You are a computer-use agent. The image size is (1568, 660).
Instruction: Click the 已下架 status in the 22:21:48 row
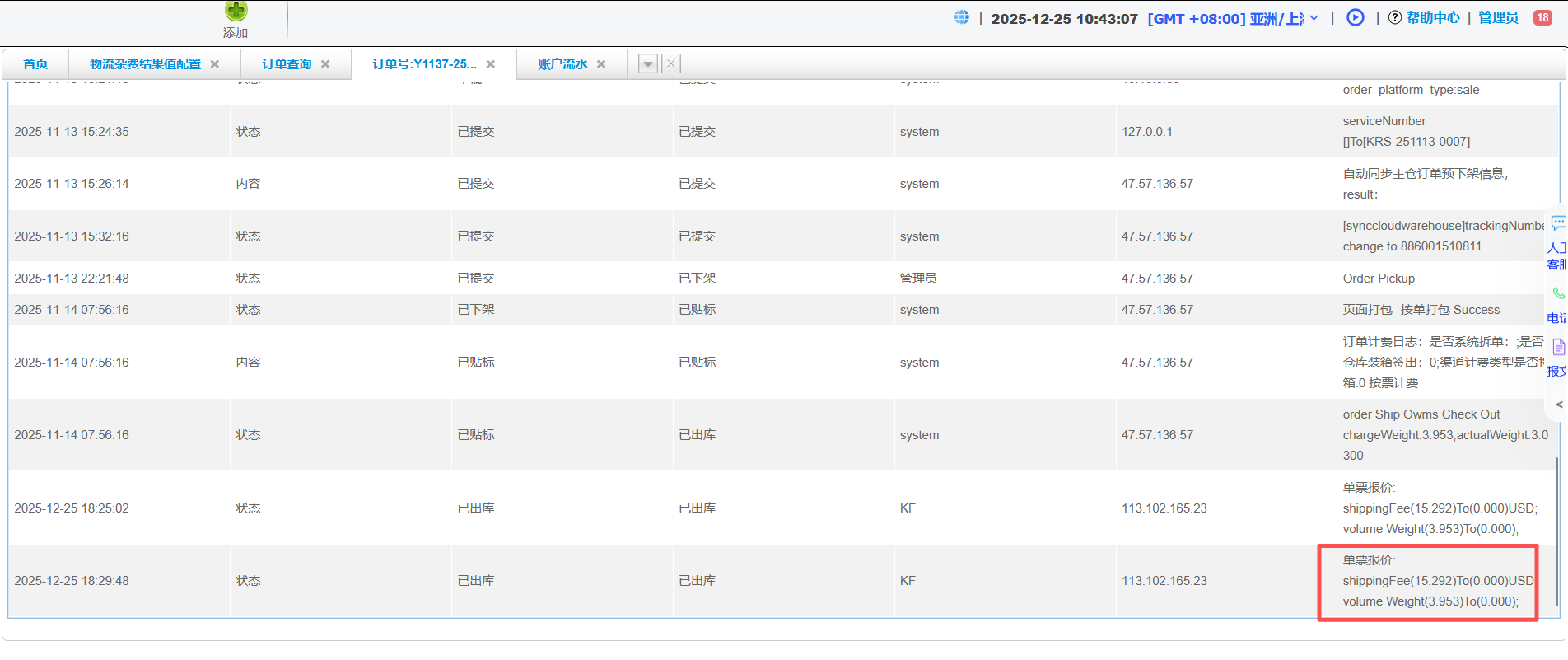point(697,279)
